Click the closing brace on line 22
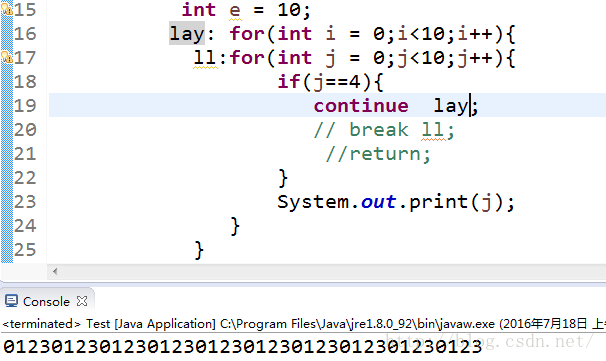The width and height of the screenshot is (606, 361). (x=283, y=178)
